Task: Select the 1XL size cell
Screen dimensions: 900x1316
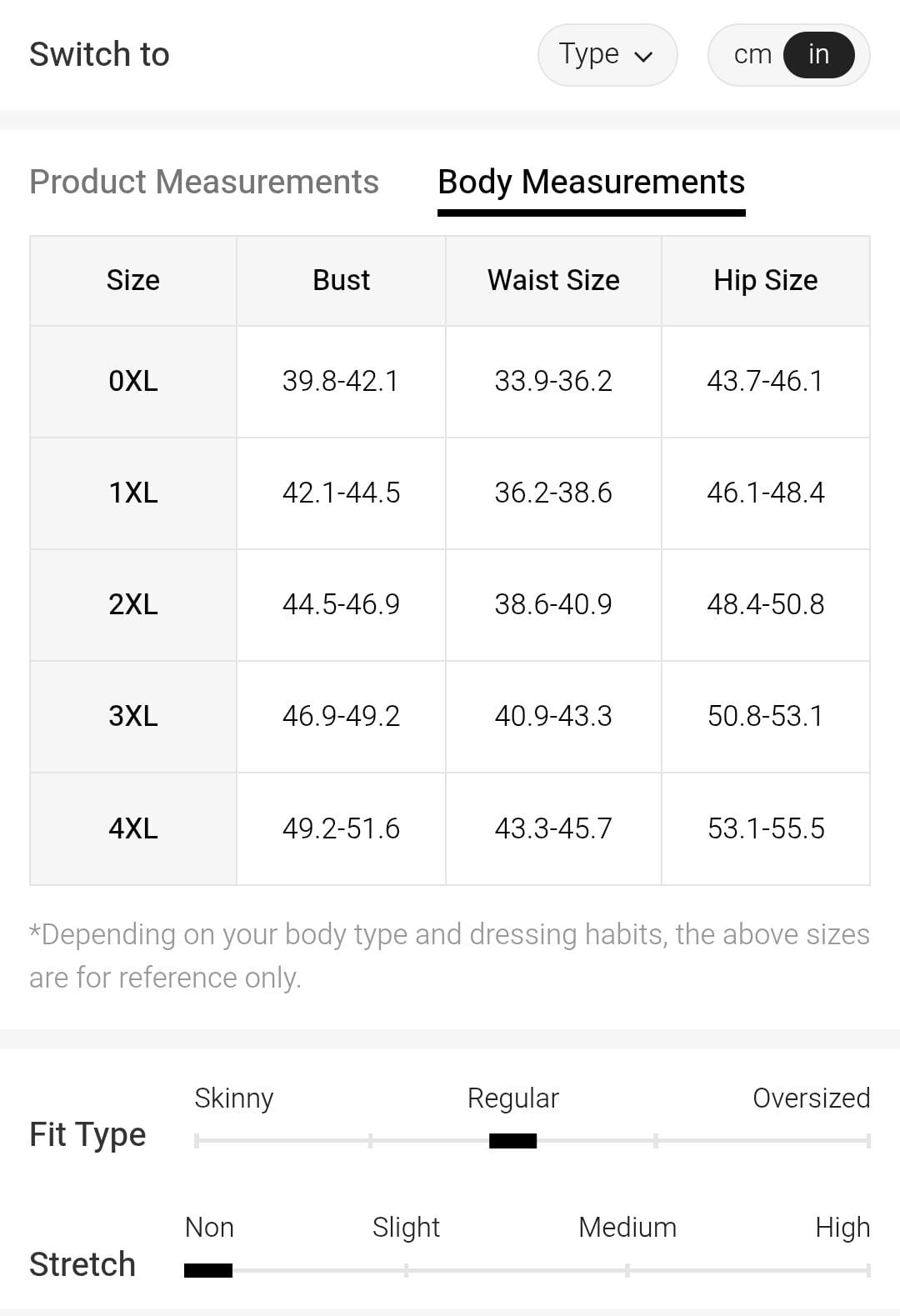Action: pos(133,493)
